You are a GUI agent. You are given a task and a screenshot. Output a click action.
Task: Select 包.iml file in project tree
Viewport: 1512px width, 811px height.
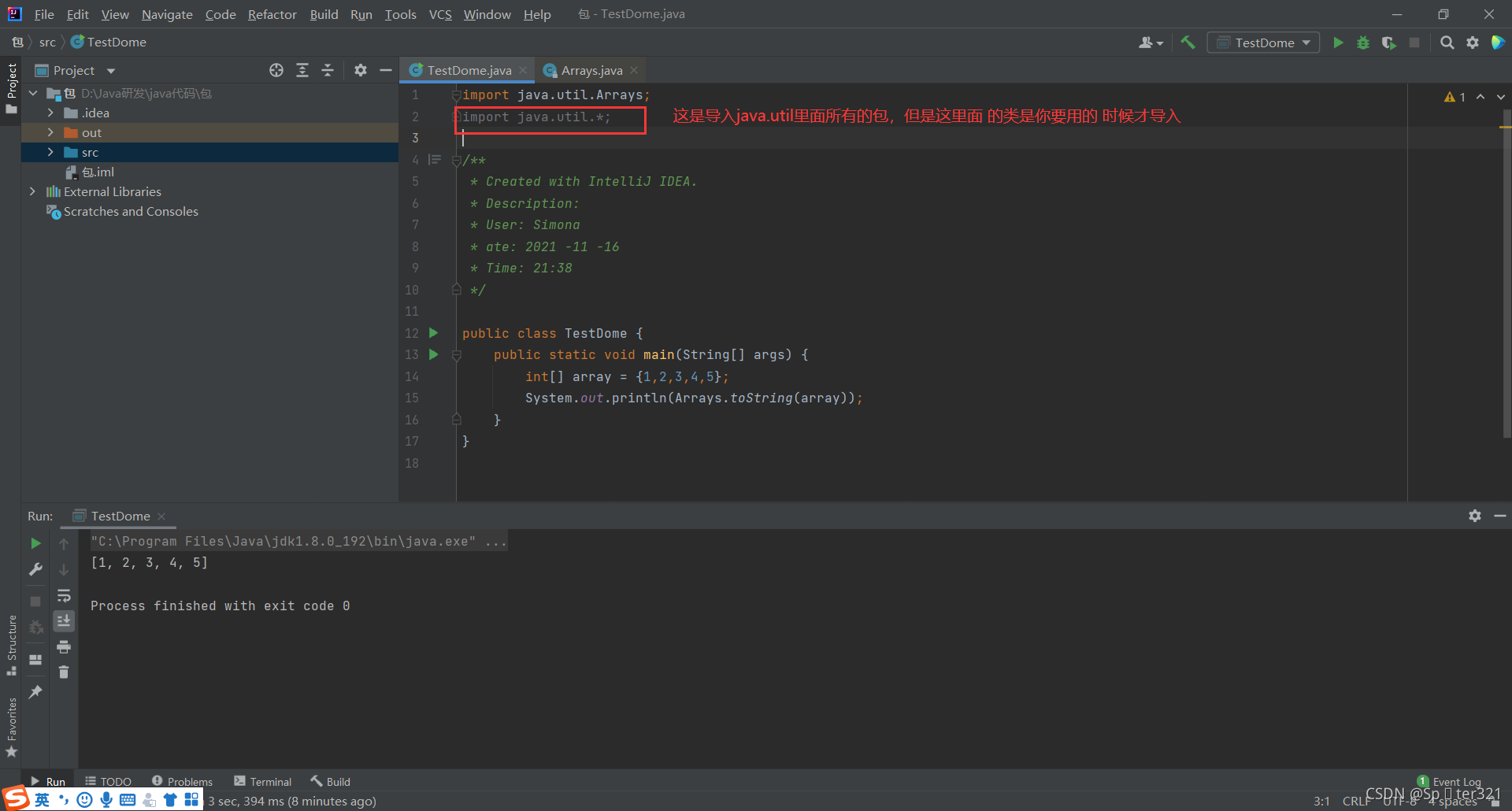(x=98, y=172)
